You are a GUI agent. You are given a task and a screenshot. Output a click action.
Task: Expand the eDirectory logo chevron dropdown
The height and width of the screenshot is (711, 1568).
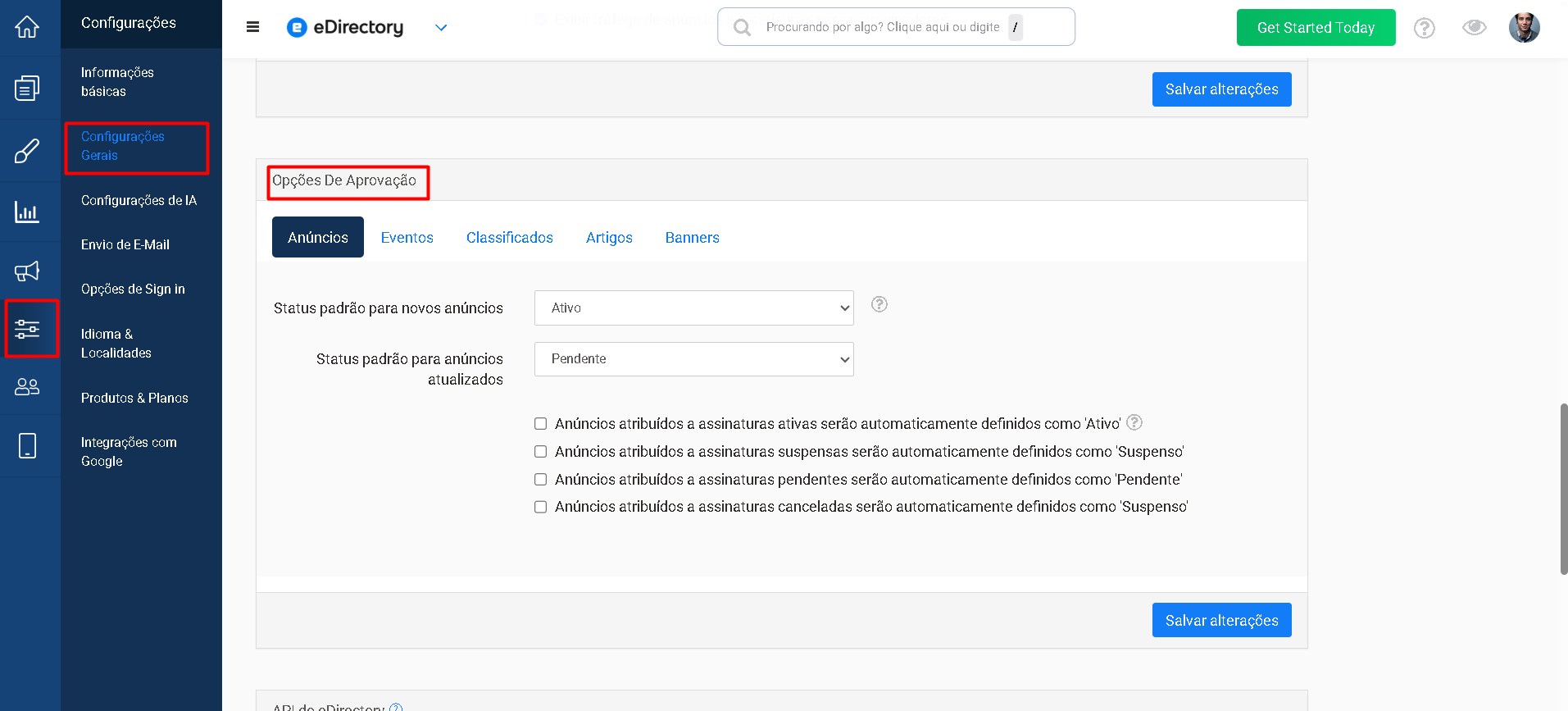[441, 28]
